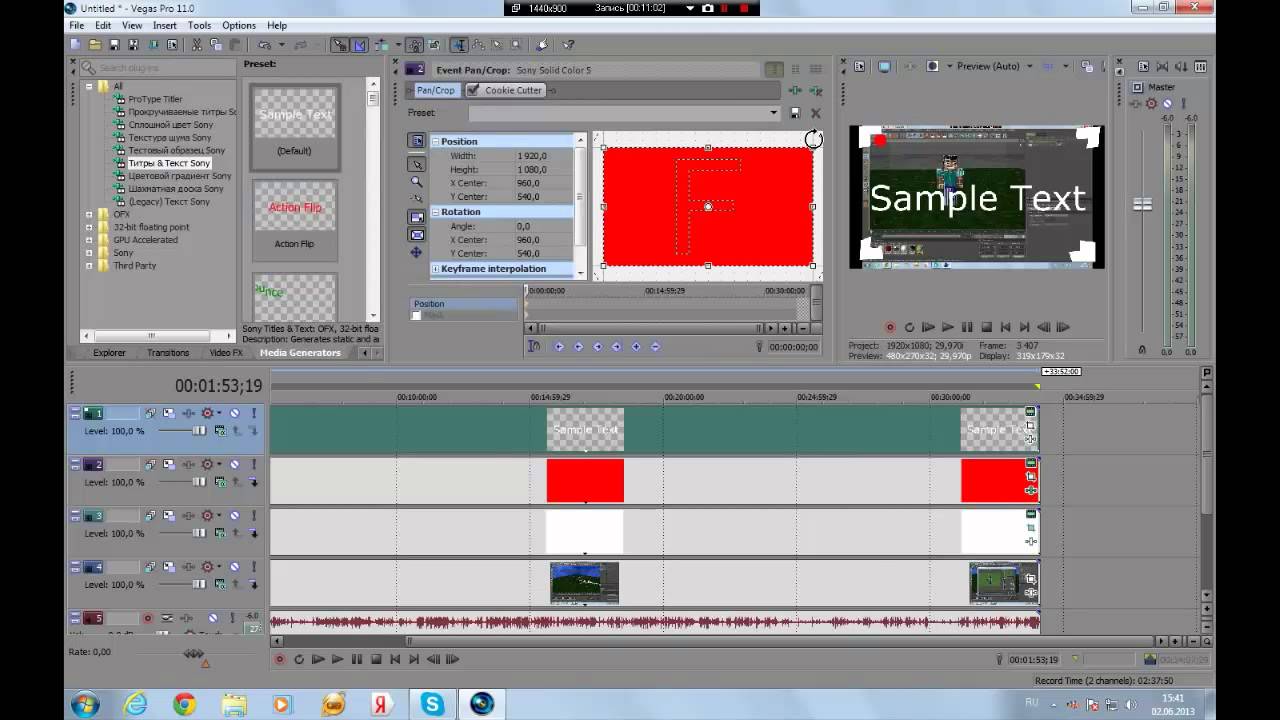Image resolution: width=1280 pixels, height=720 pixels.
Task: Collapse the All folder in the plug-in tree
Action: (89, 86)
